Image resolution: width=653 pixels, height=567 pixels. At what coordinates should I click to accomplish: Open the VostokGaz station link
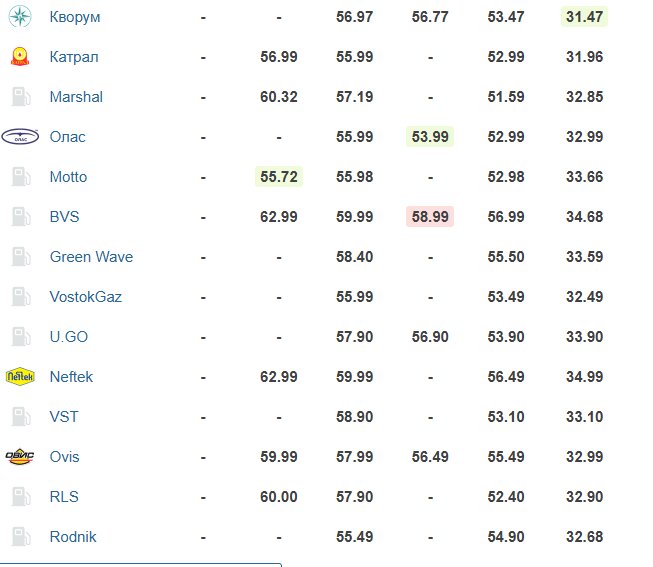click(x=86, y=297)
